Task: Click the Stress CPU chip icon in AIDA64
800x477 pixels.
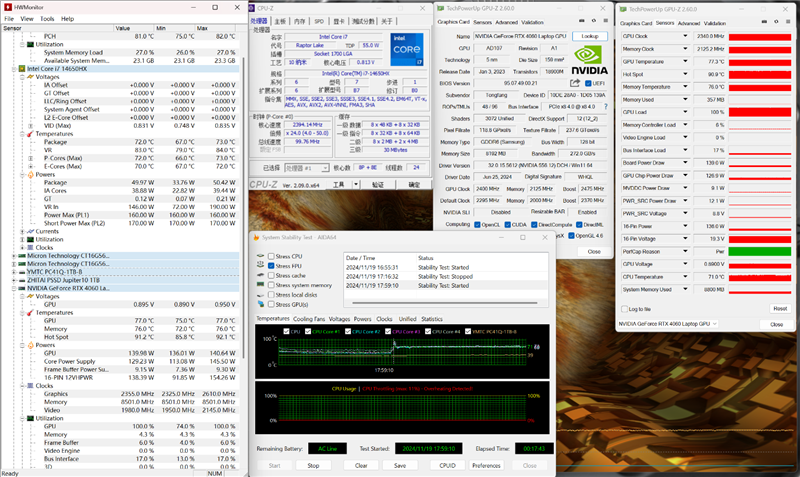Action: click(x=261, y=256)
